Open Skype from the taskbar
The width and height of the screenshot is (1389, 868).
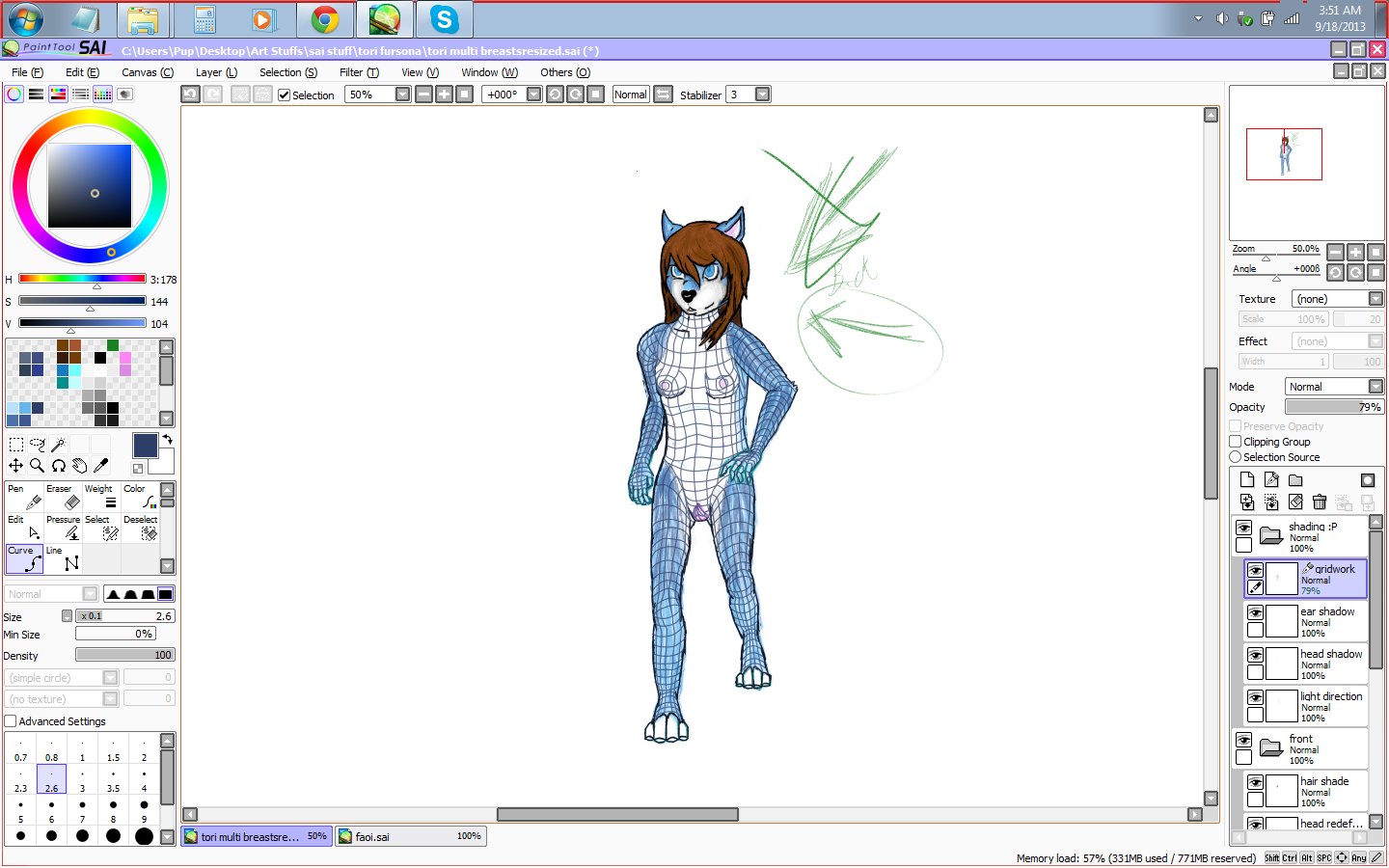(x=444, y=19)
